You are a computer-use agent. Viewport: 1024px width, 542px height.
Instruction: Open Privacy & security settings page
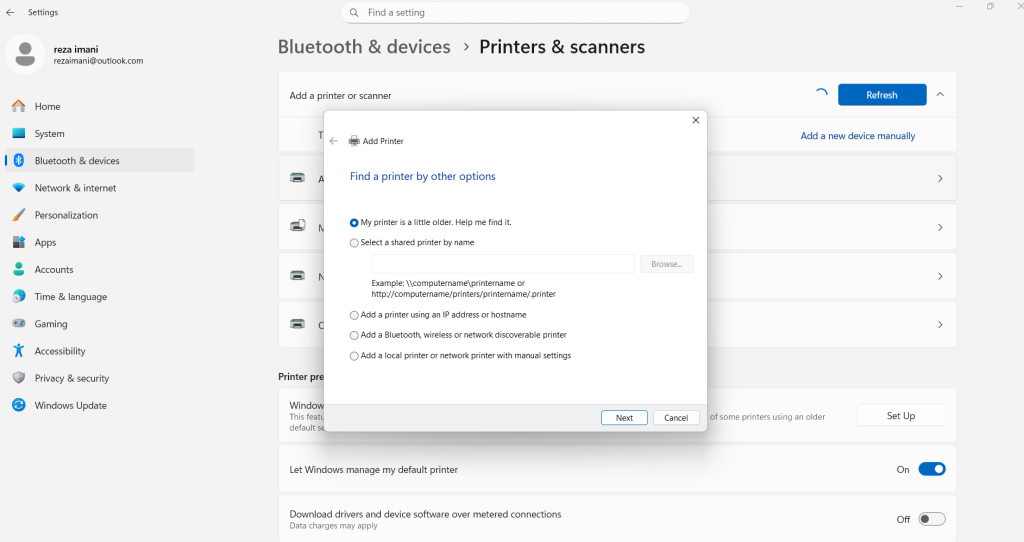100,378
